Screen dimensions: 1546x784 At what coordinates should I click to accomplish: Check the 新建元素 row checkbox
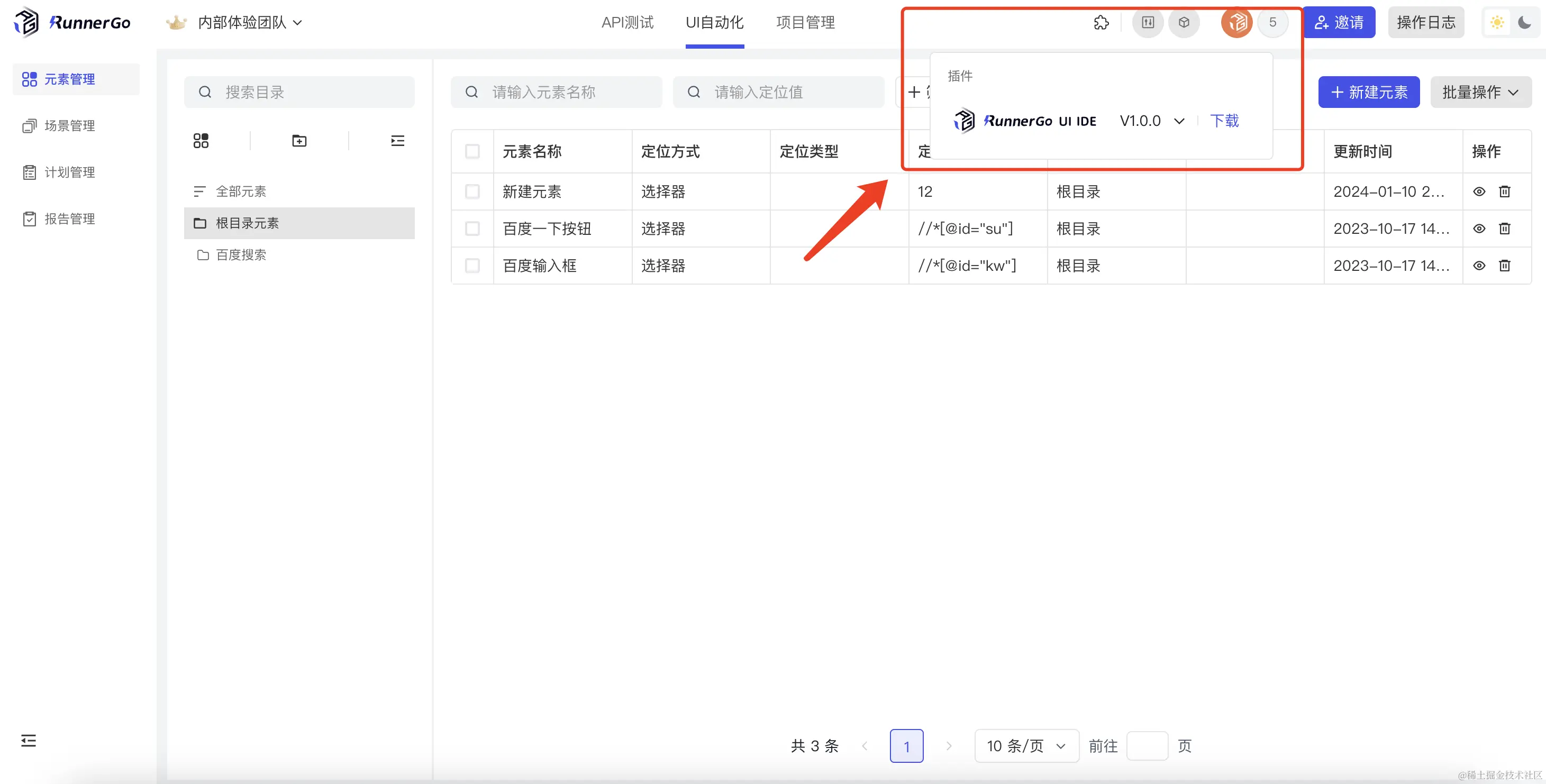[472, 192]
